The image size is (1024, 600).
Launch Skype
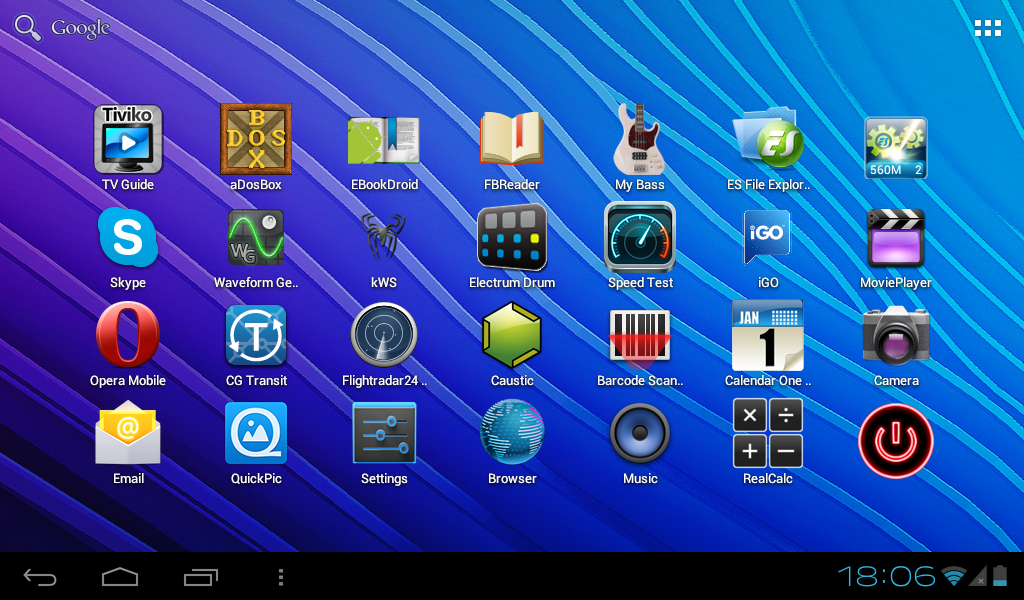128,238
